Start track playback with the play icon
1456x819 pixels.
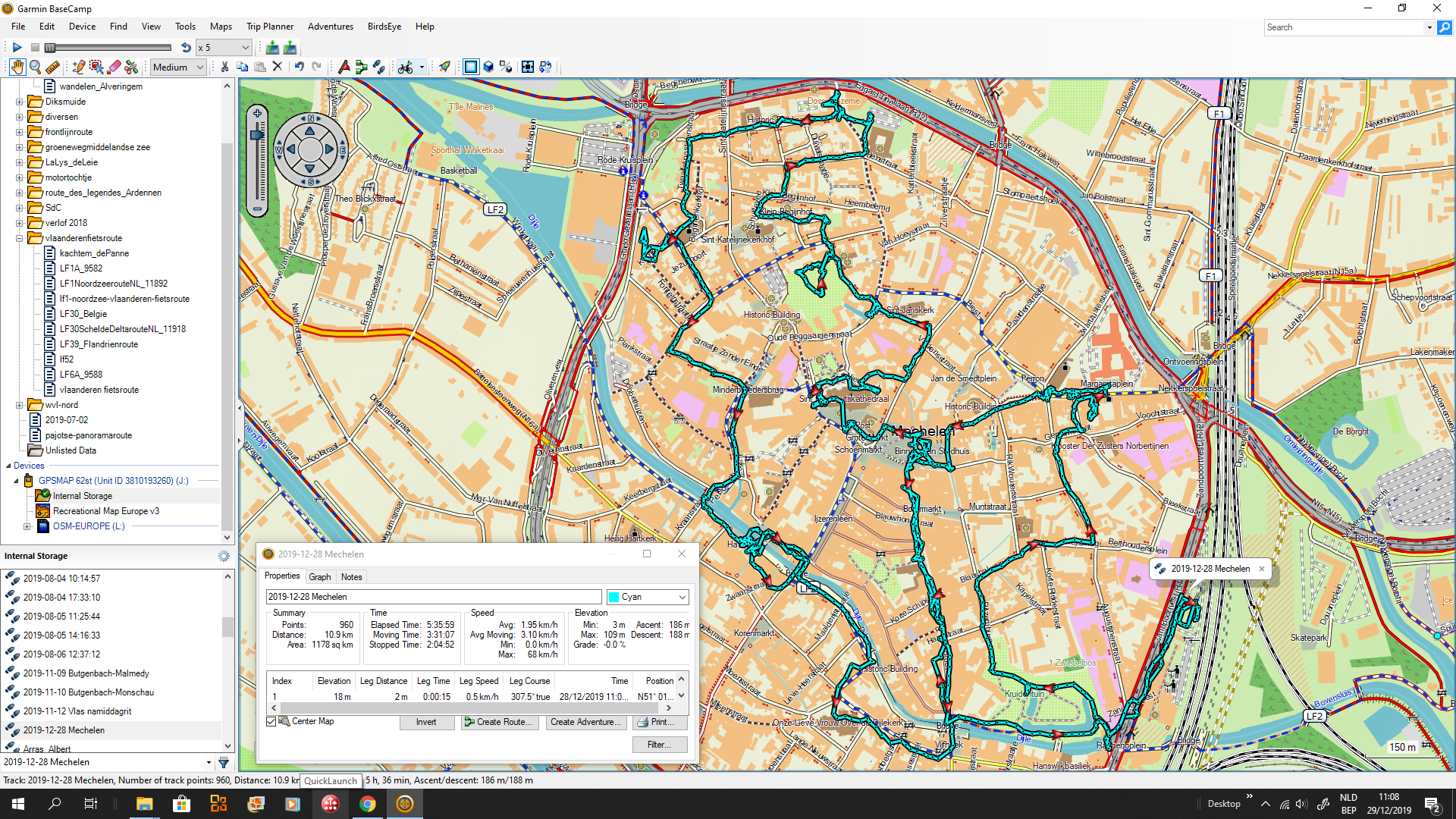(17, 48)
